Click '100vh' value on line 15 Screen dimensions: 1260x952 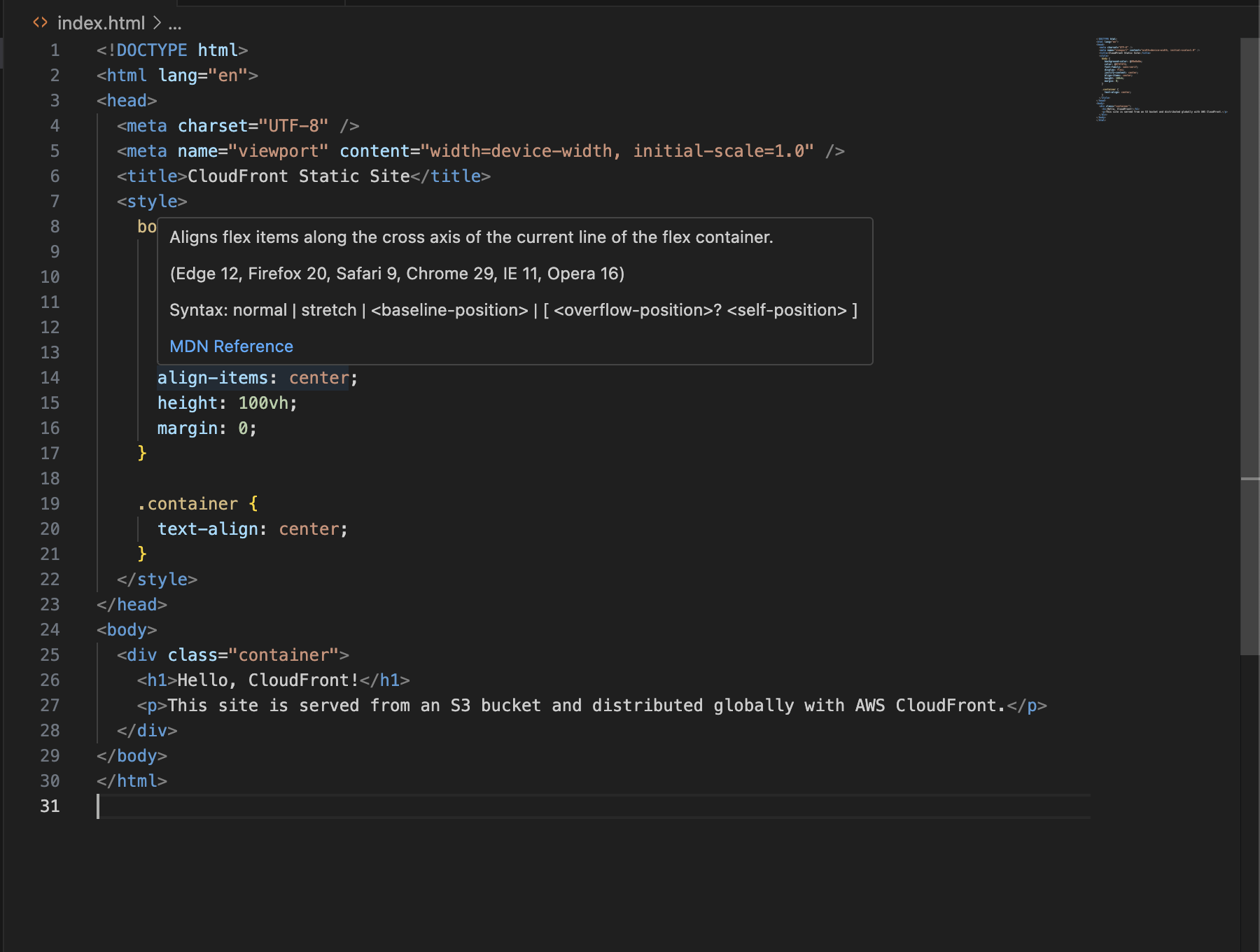click(263, 403)
